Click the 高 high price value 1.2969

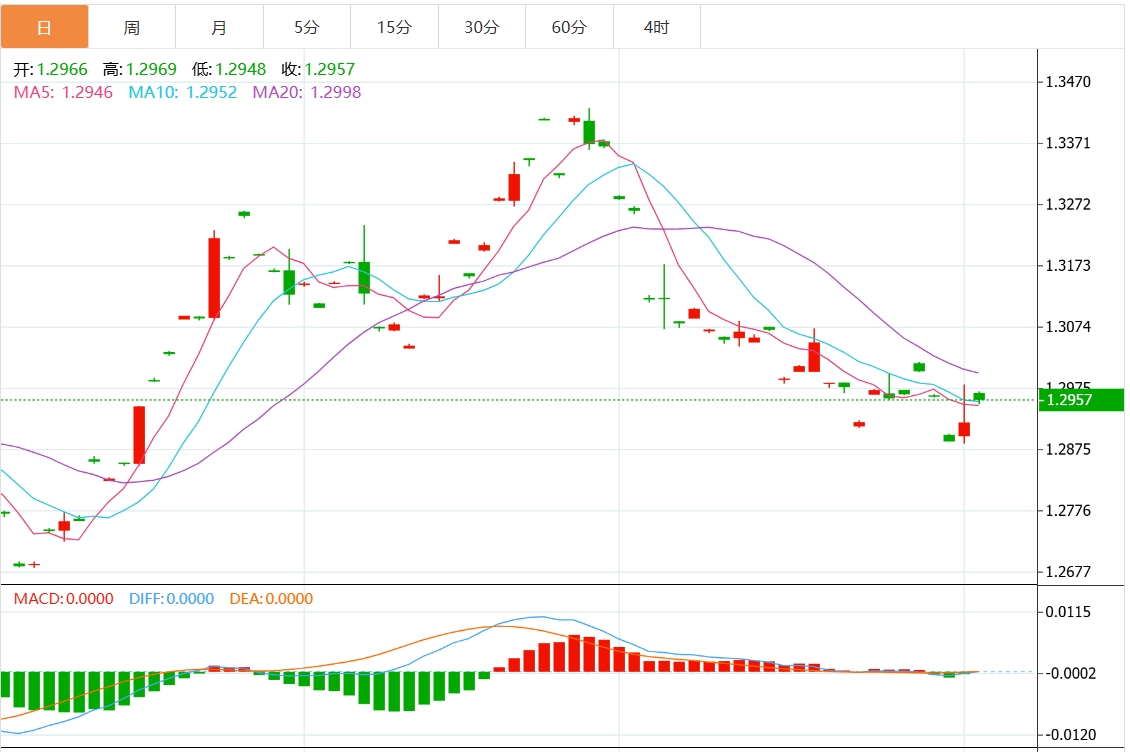point(151,70)
